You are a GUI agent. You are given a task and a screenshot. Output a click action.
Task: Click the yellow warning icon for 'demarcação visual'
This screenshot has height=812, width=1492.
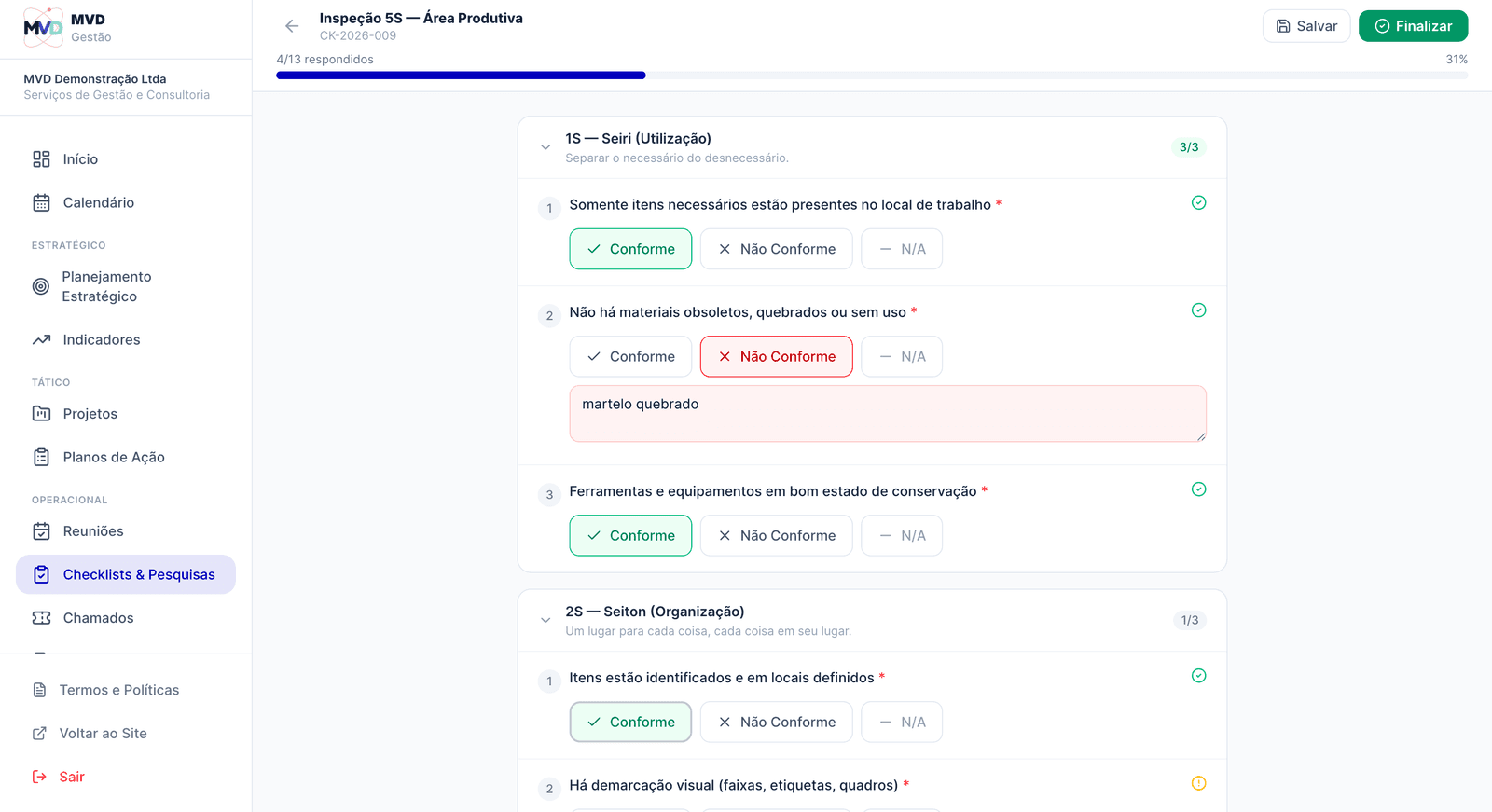tap(1198, 783)
